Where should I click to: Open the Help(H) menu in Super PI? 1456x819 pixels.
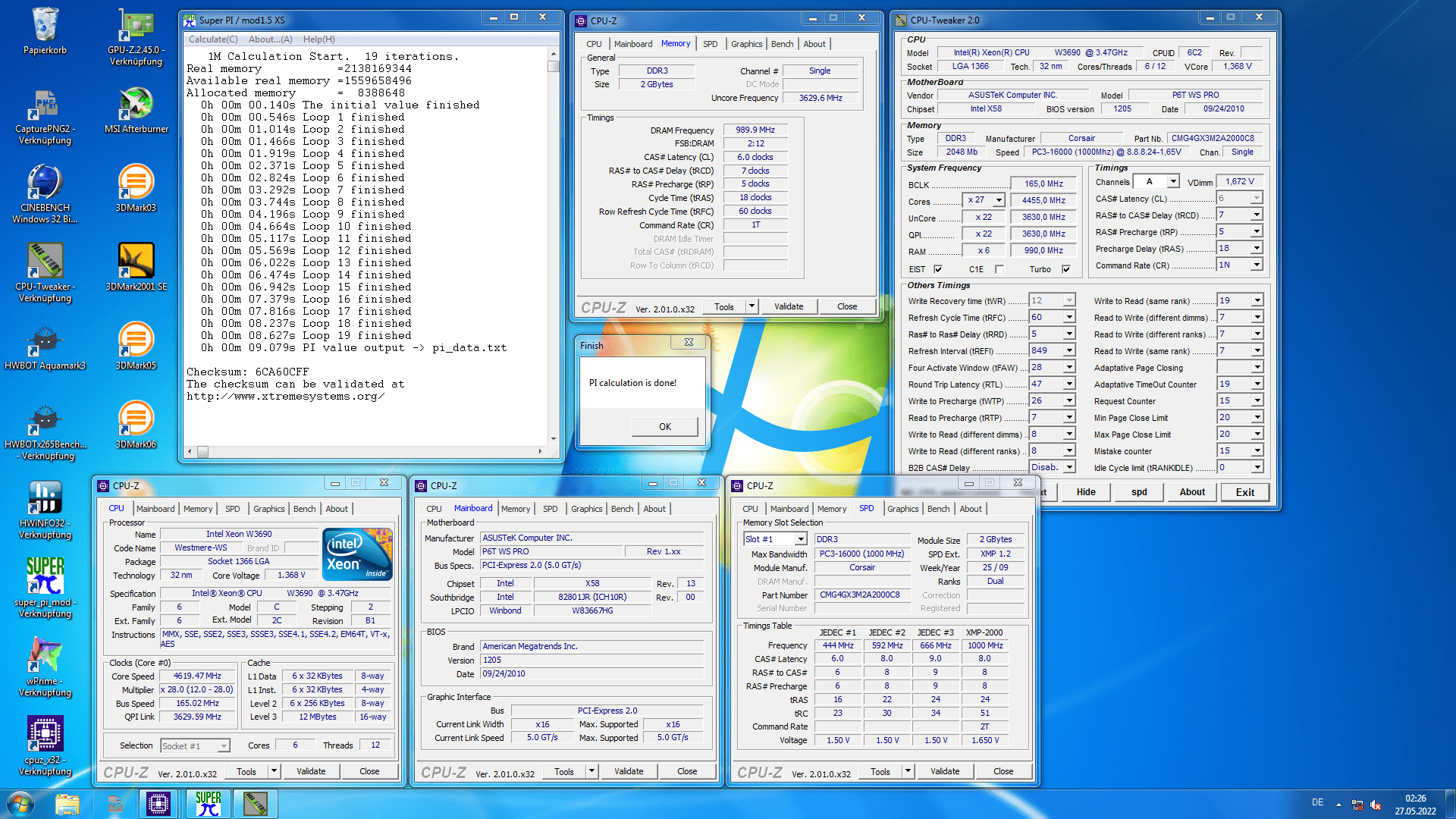318,39
